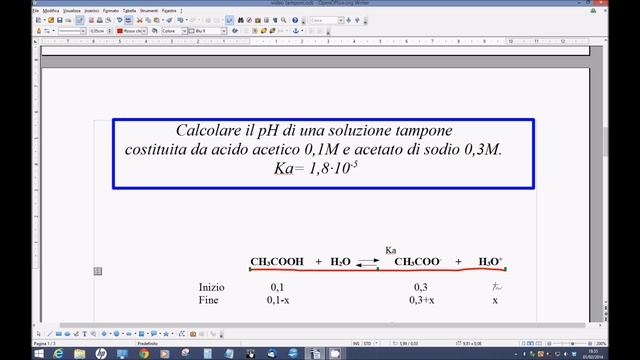
Task: Open the line style dropdown
Action: 83,31
